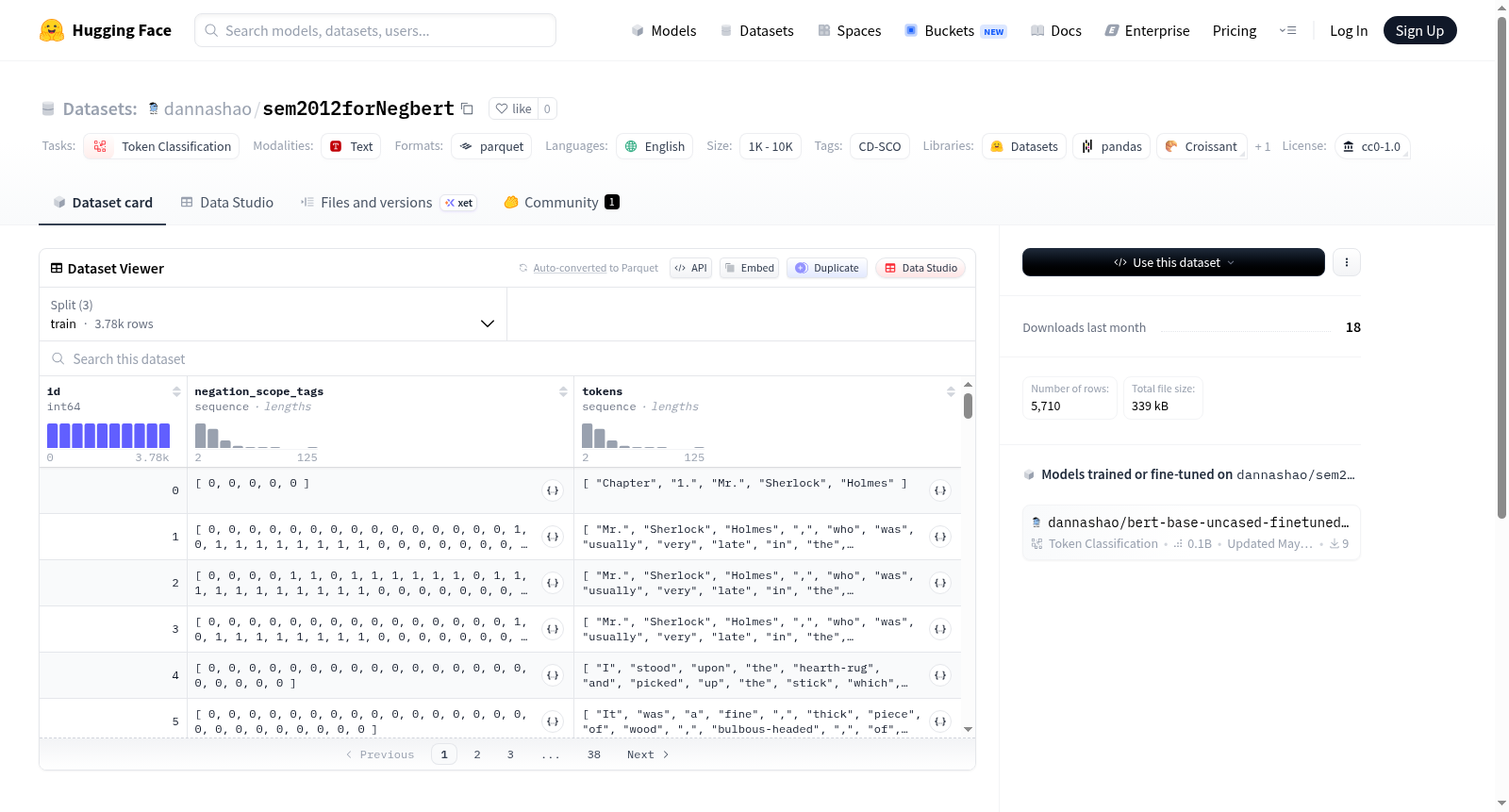The height and width of the screenshot is (812, 1509).
Task: Click the Token Classification task tag
Action: (161, 146)
